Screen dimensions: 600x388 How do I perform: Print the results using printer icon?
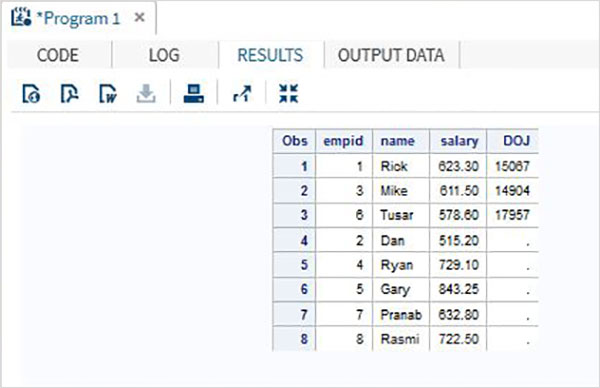[x=194, y=94]
